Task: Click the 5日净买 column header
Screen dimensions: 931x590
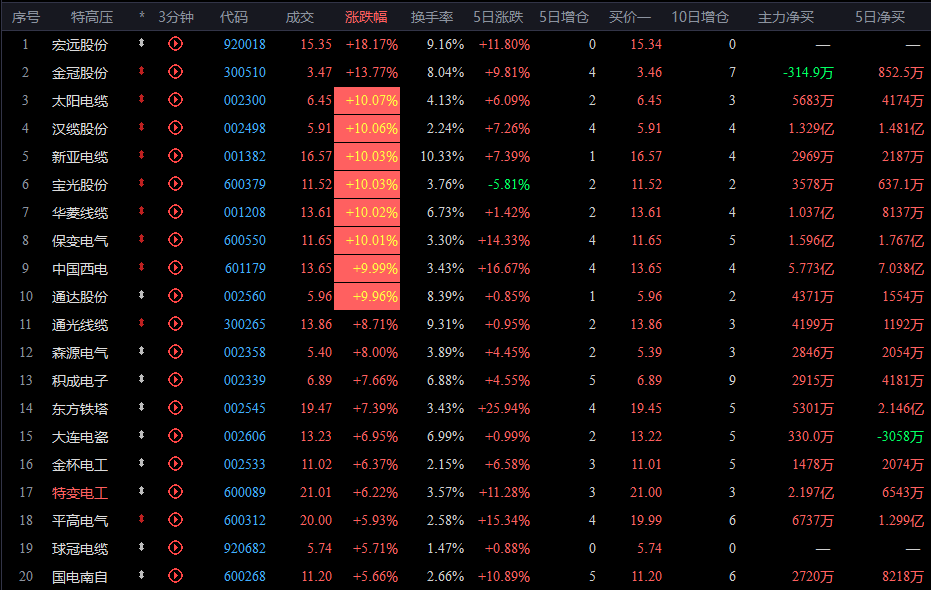Action: tap(880, 17)
